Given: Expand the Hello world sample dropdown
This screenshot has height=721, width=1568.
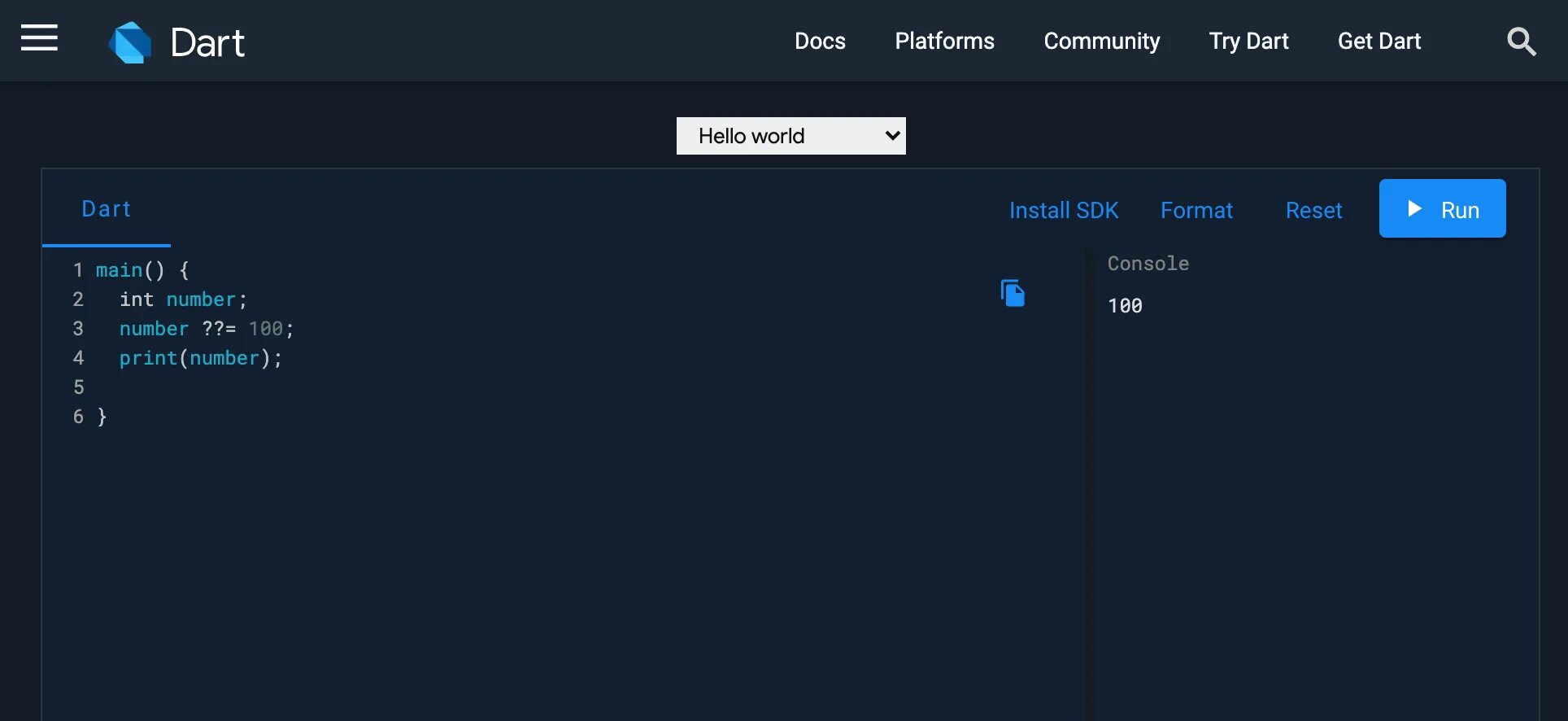Looking at the screenshot, I should (x=791, y=136).
